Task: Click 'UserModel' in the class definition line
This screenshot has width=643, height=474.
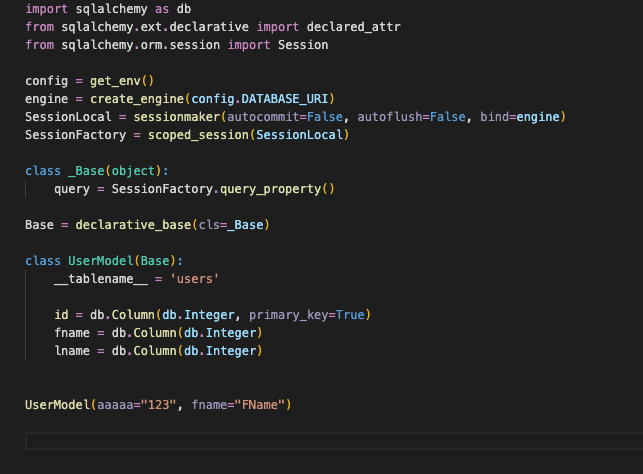Action: (x=101, y=261)
